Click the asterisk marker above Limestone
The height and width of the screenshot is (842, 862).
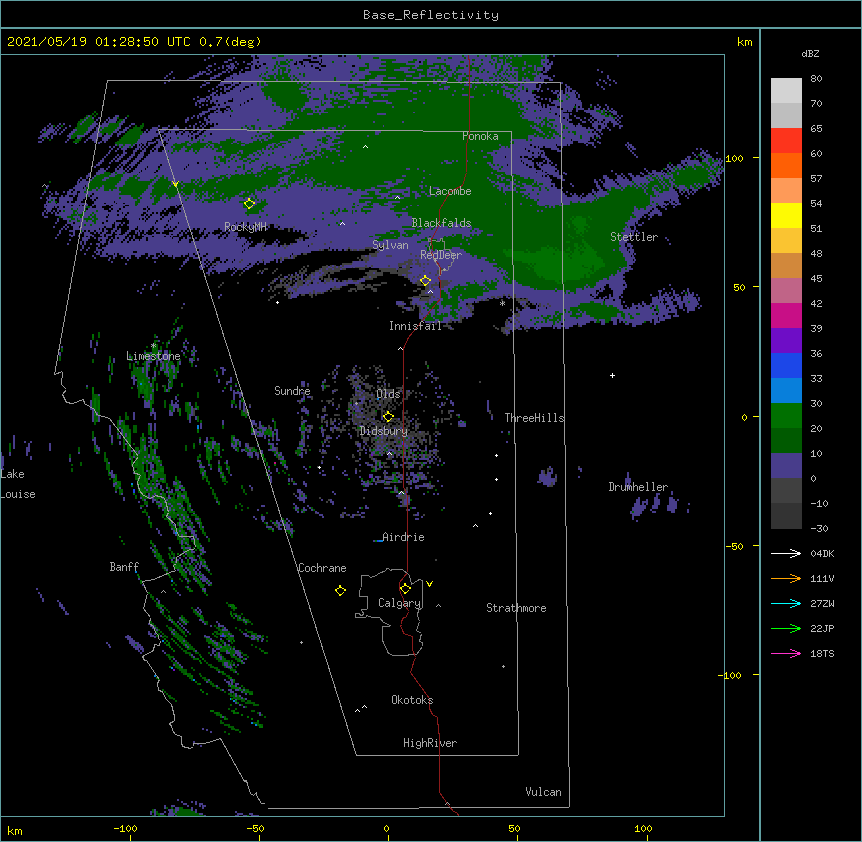153,346
